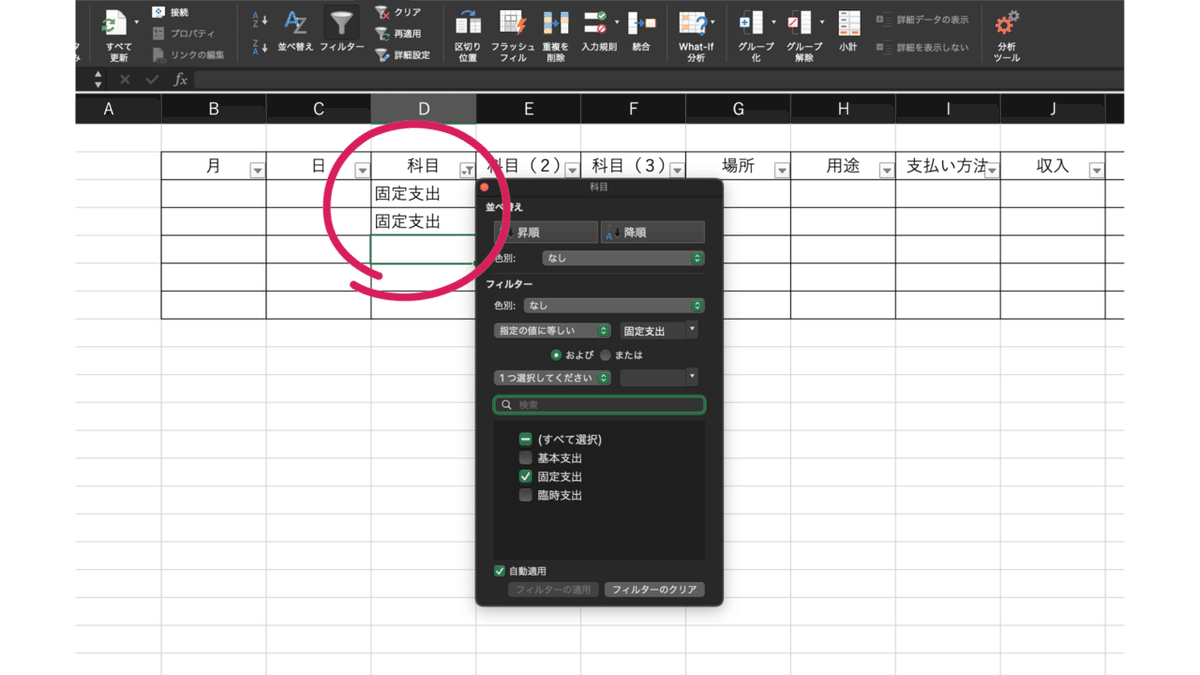
Task: Select the または radio button
Action: click(605, 355)
